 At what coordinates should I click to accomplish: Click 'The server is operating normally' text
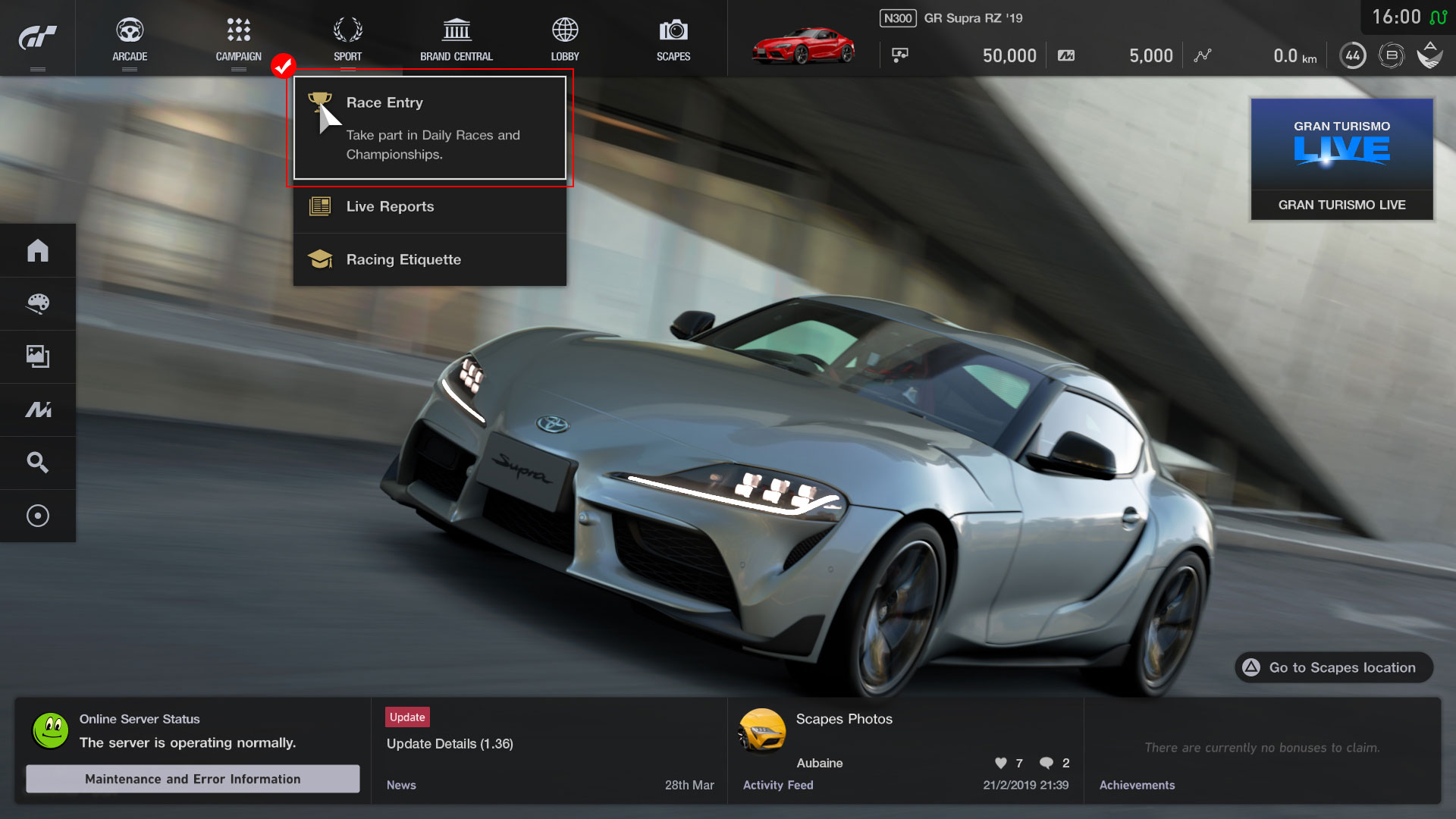(x=187, y=742)
